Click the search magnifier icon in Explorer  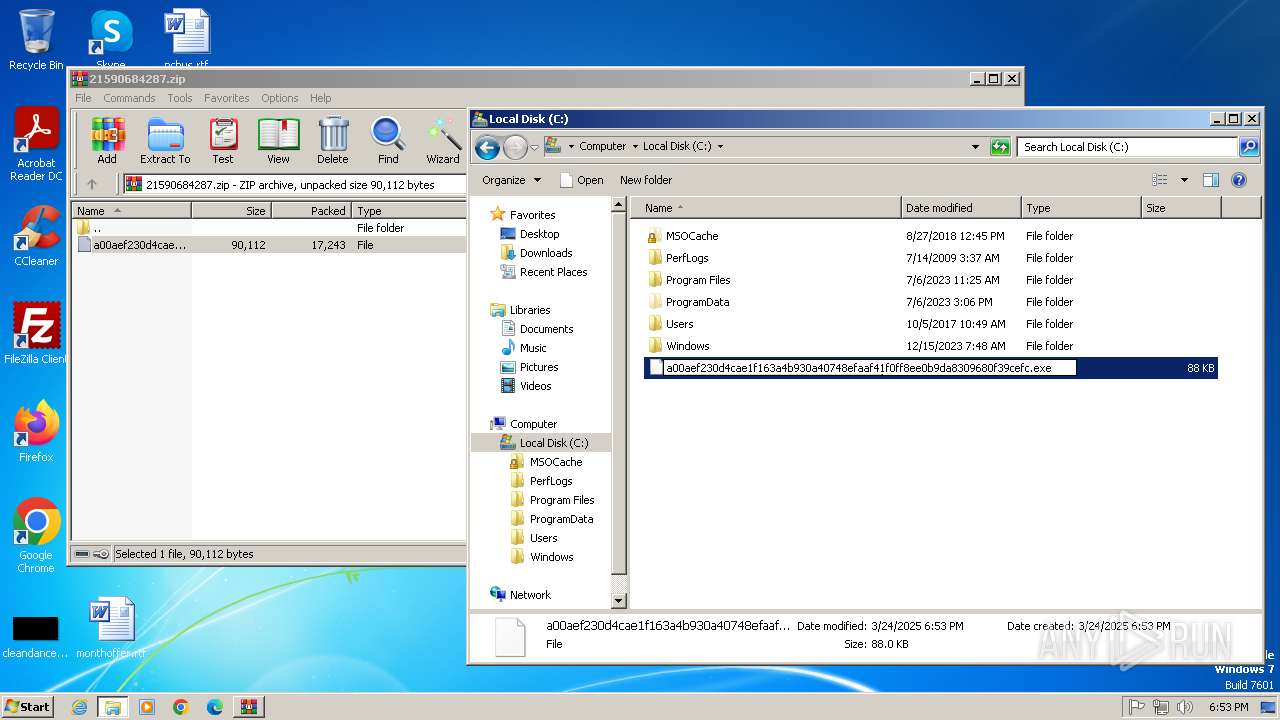1249,147
